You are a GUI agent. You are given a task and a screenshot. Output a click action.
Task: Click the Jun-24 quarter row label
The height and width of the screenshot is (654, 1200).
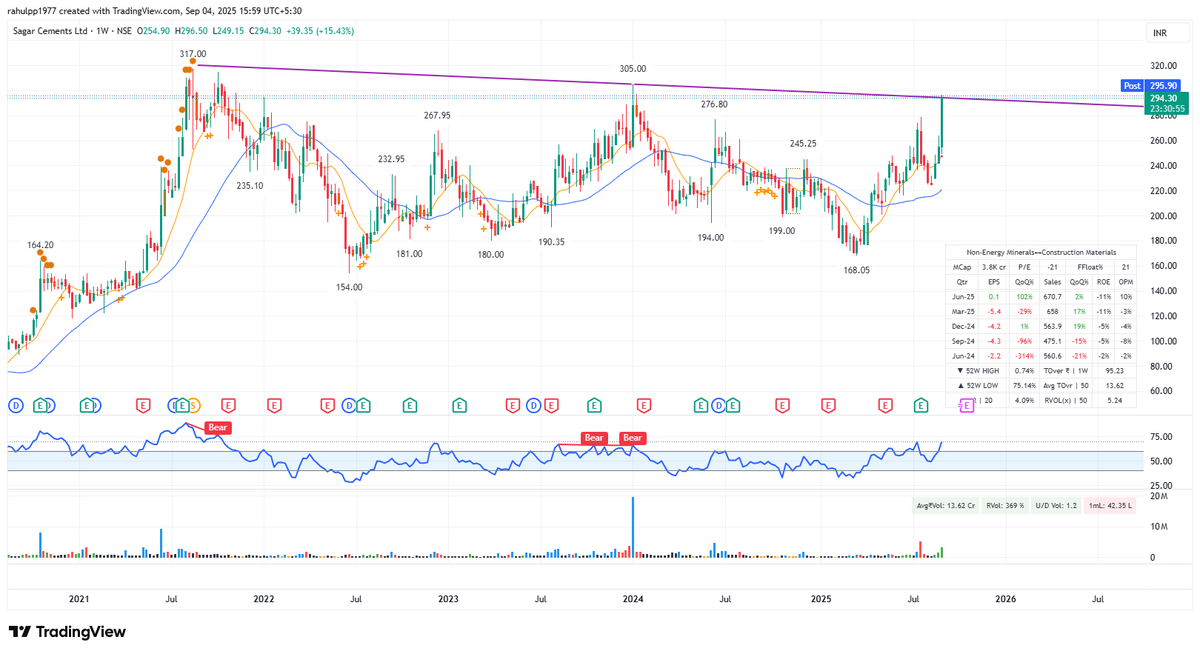click(961, 356)
